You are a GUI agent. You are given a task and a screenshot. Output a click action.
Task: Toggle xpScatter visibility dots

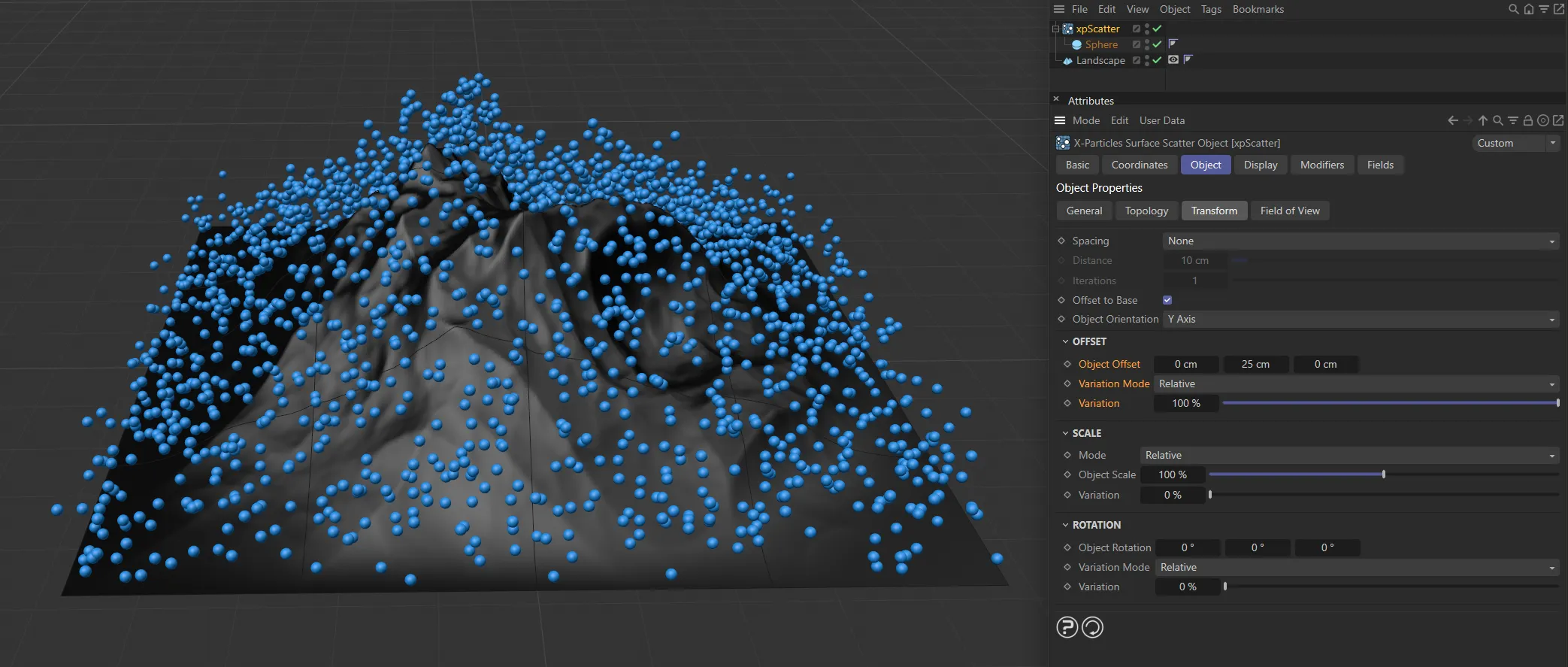(x=1147, y=29)
